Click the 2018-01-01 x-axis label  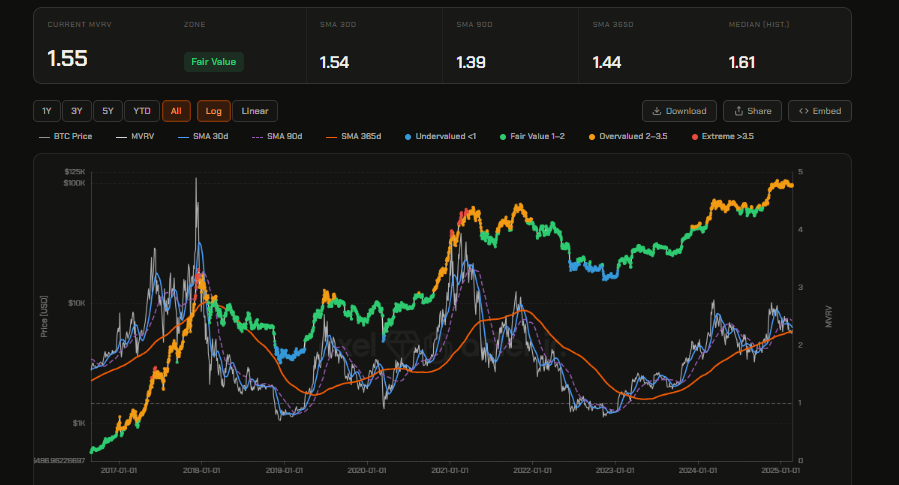tap(201, 471)
